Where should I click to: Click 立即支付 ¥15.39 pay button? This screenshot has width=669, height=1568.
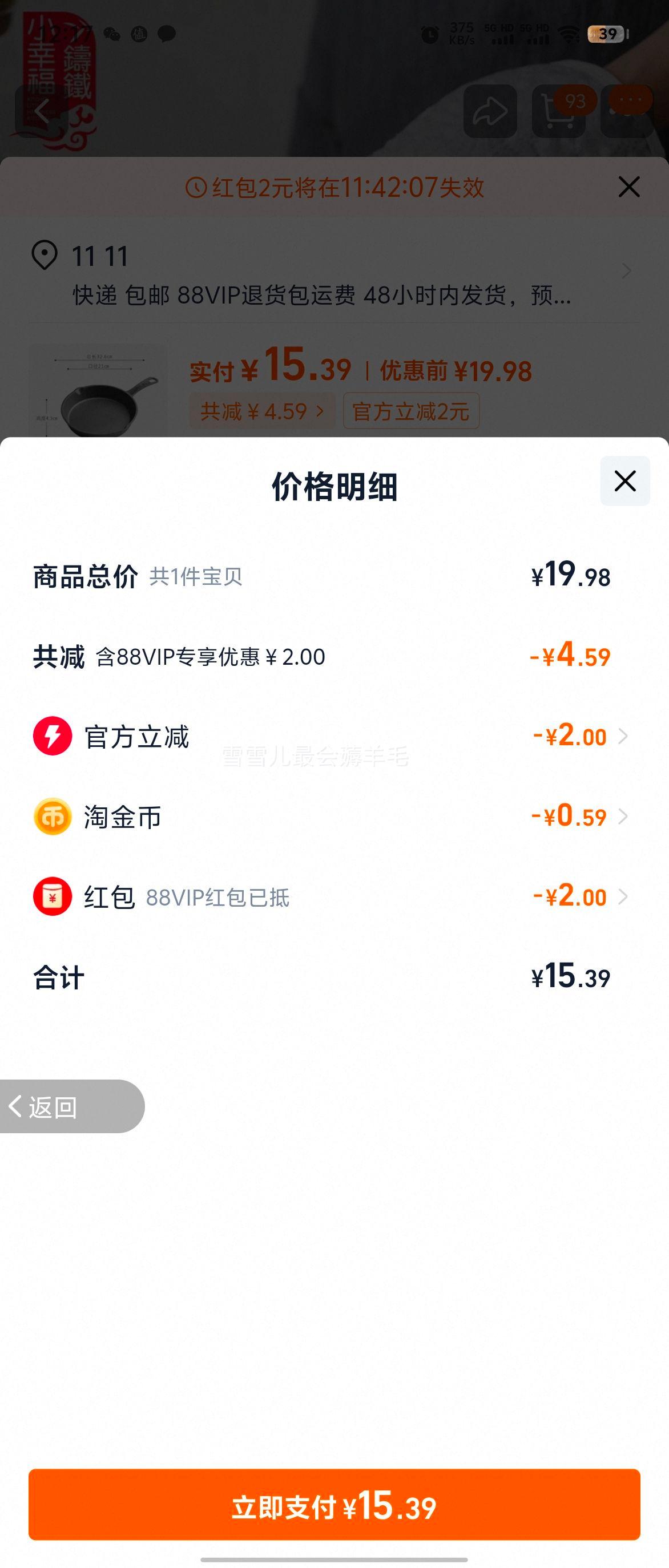(x=334, y=1504)
